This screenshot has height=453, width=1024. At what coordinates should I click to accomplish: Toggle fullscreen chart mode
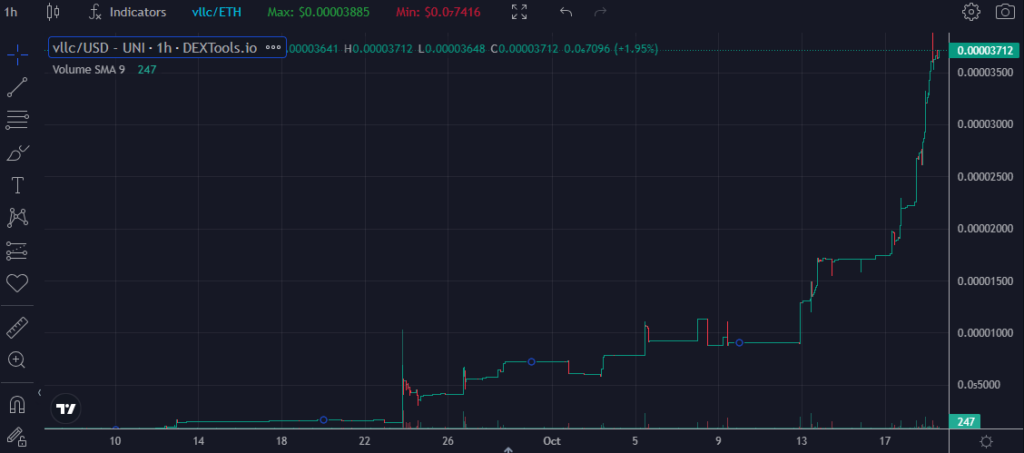[519, 12]
